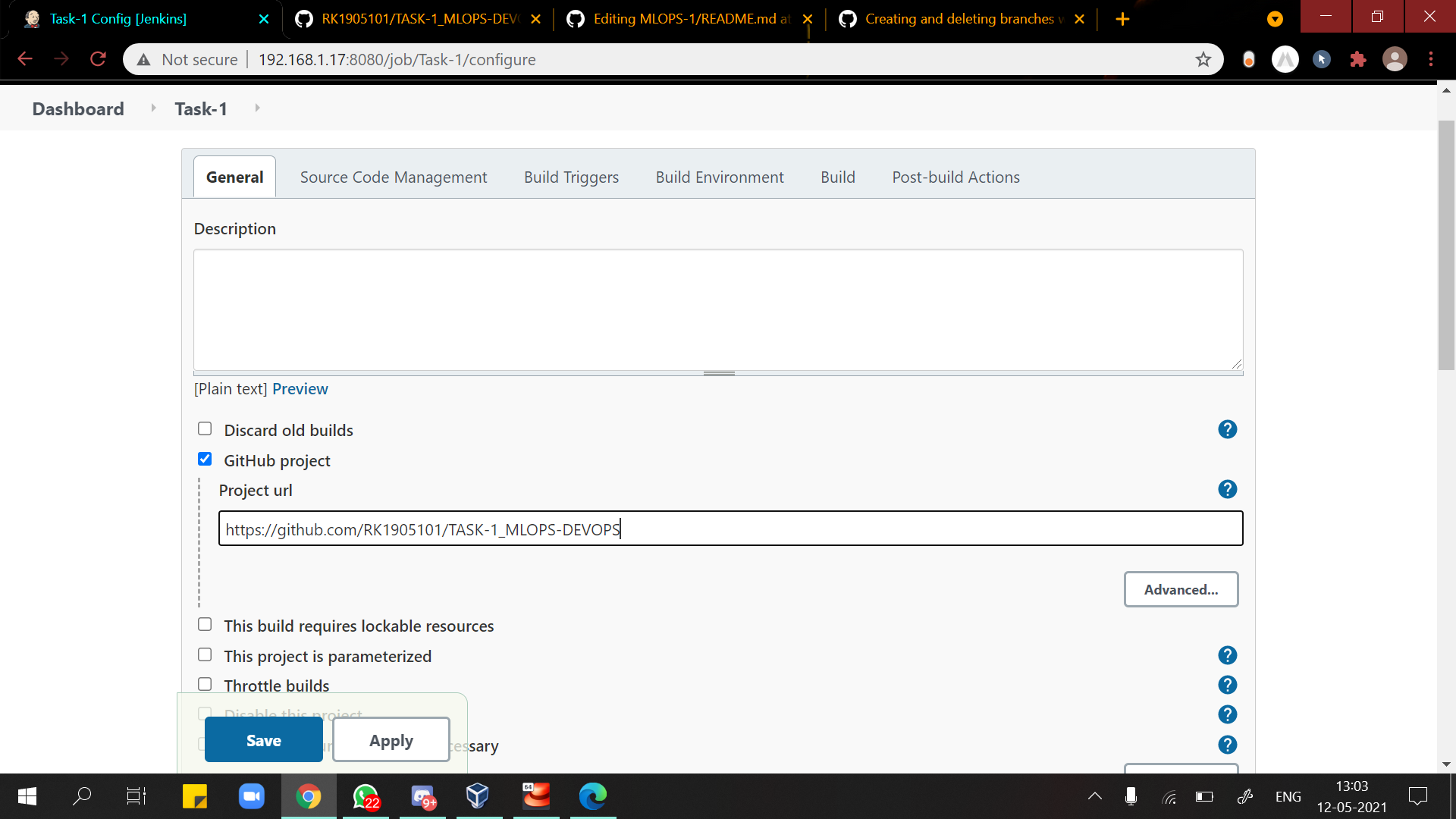Switch to the Build Triggers tab
Viewport: 1456px width, 819px height.
coord(571,177)
